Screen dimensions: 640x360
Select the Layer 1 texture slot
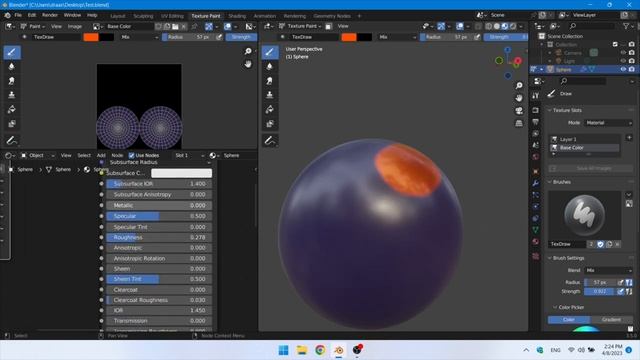pyautogui.click(x=584, y=139)
